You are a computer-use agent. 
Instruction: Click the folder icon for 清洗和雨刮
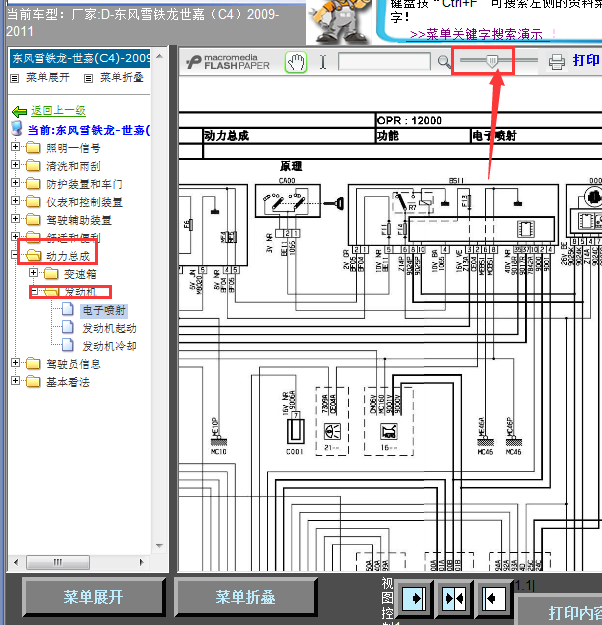[33, 165]
